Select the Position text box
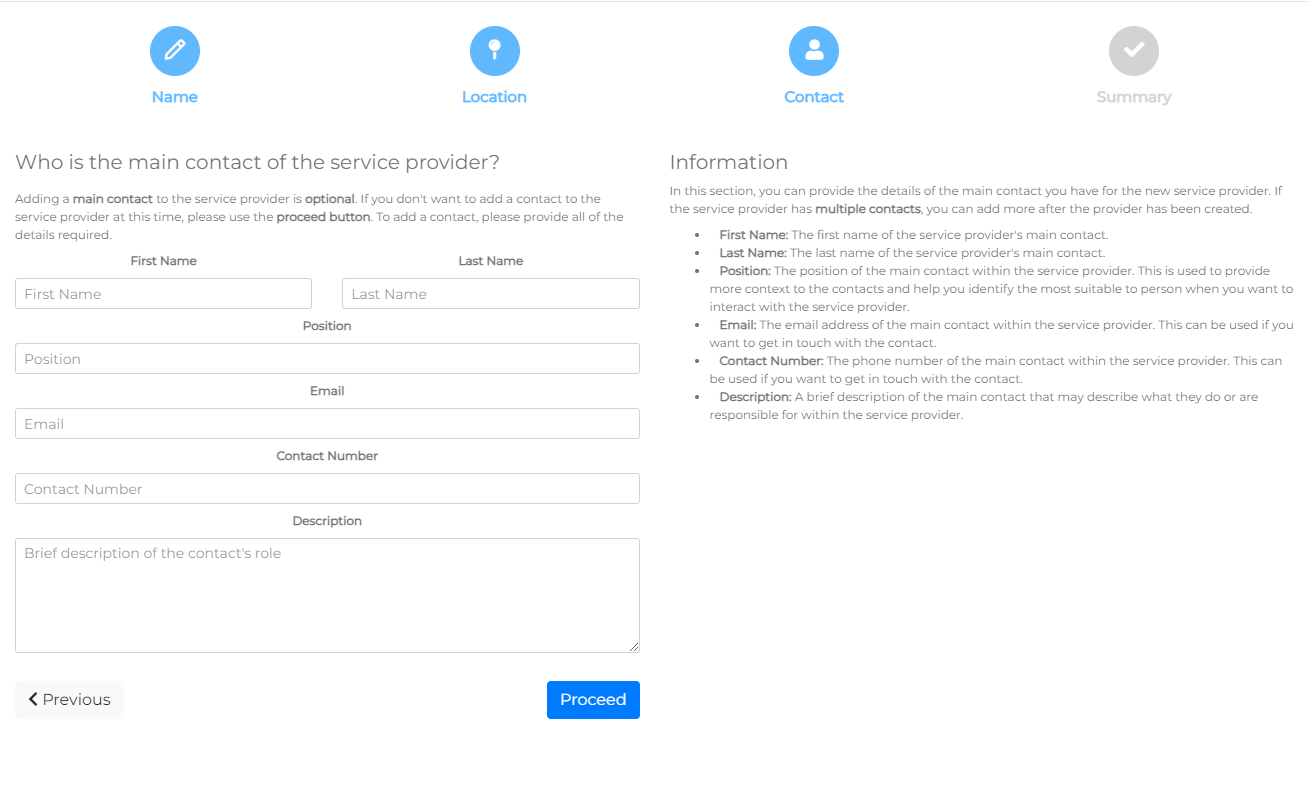Image resolution: width=1307 pixels, height=806 pixels. [x=327, y=359]
